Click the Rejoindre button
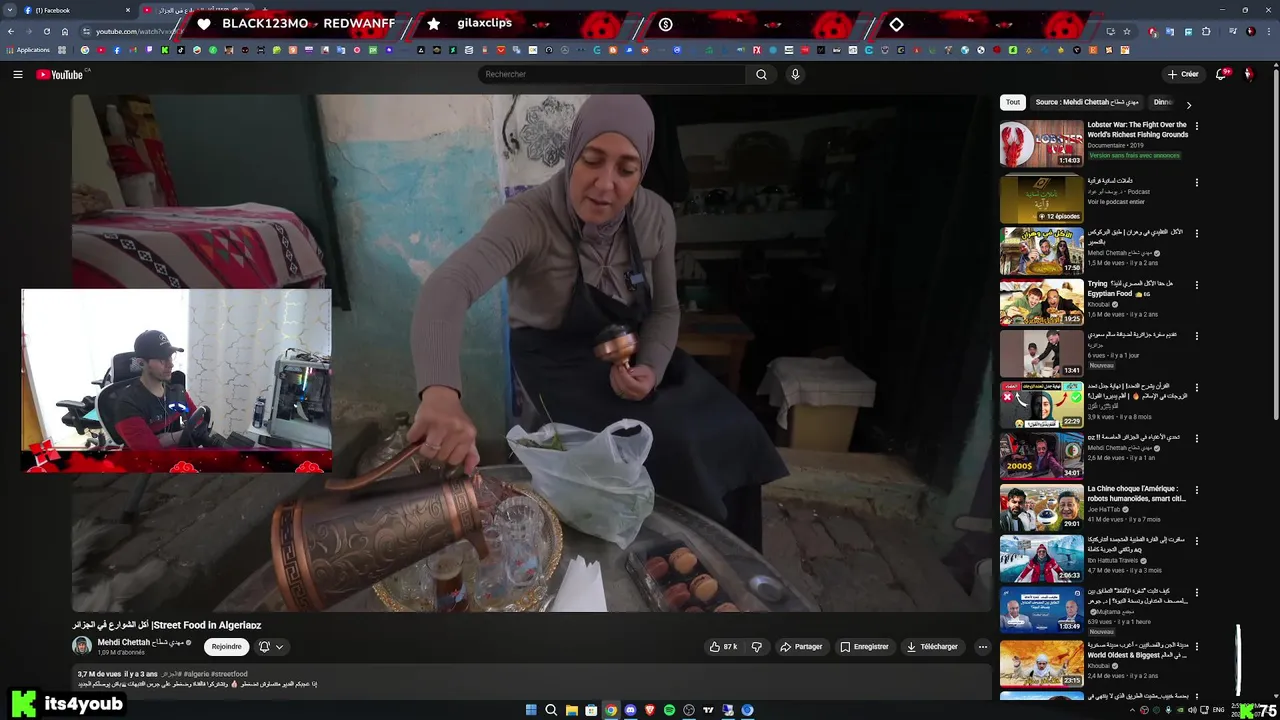 pos(226,647)
